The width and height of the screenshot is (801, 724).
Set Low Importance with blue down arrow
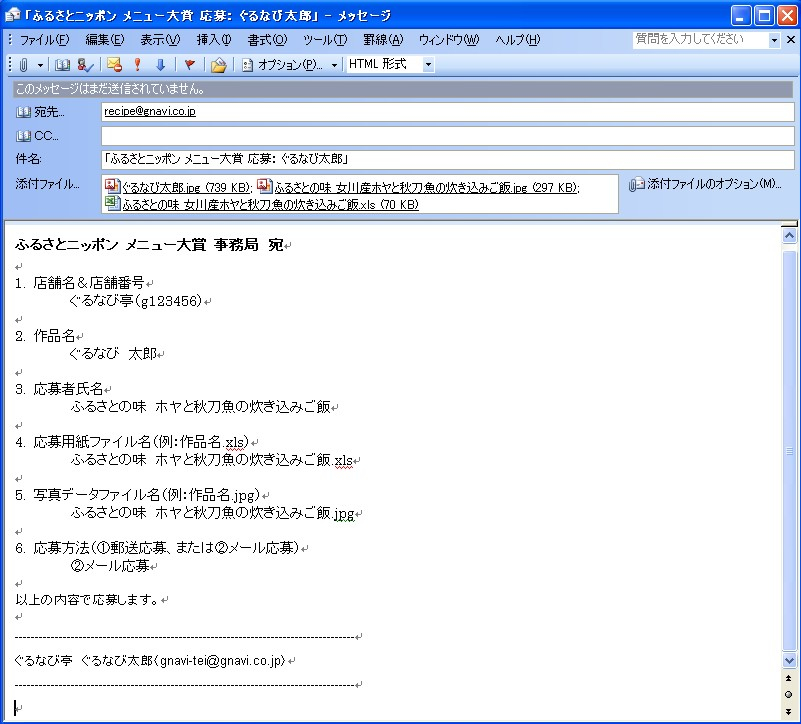point(160,64)
